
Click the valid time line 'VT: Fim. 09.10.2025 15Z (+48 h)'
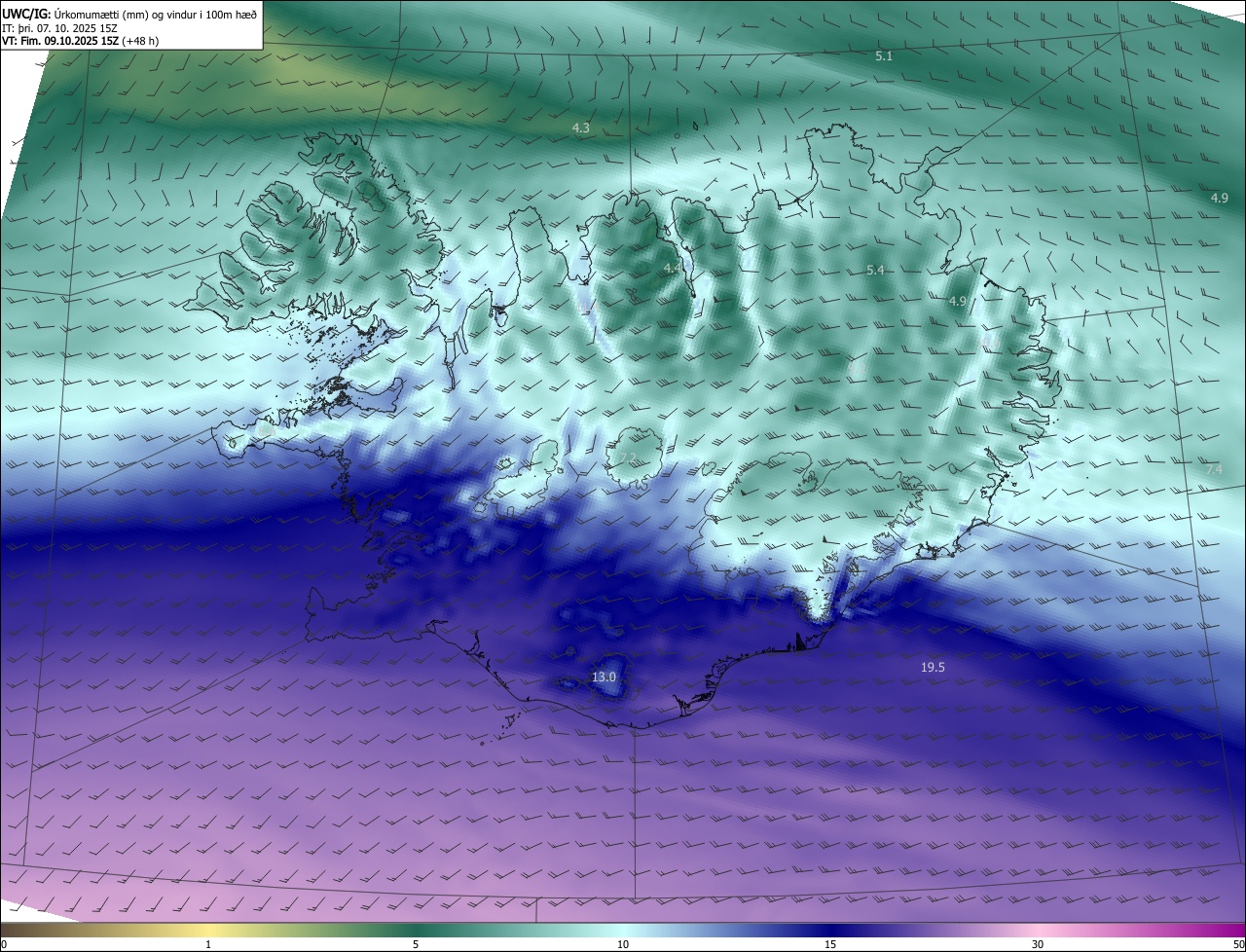pos(79,41)
